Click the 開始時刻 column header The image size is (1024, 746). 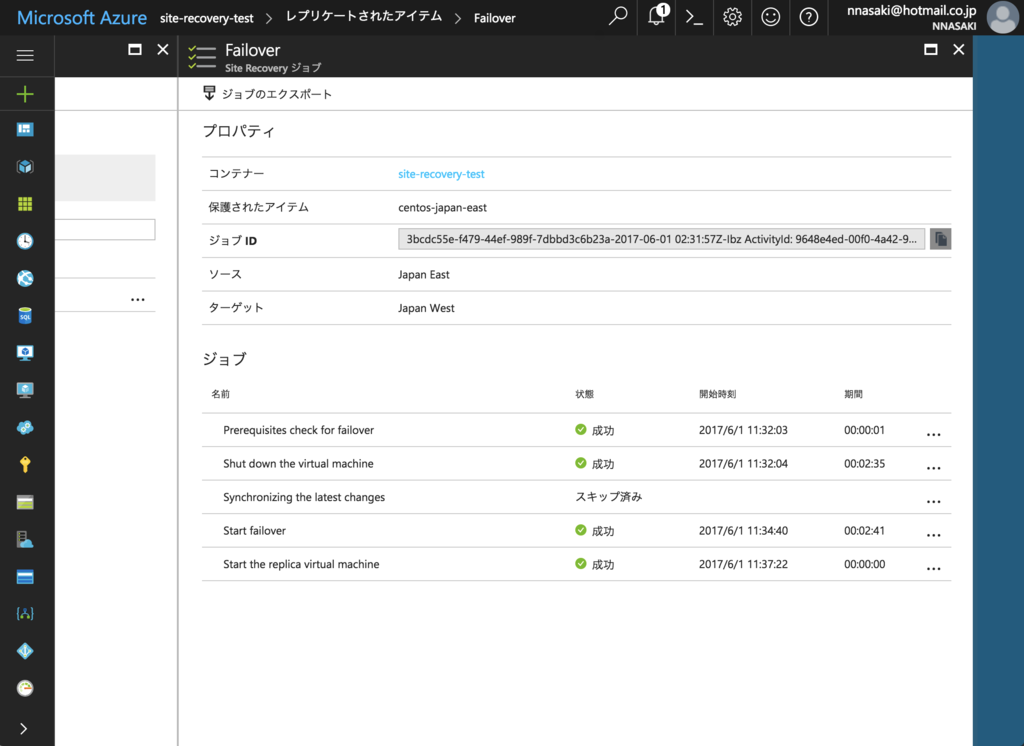[717, 394]
